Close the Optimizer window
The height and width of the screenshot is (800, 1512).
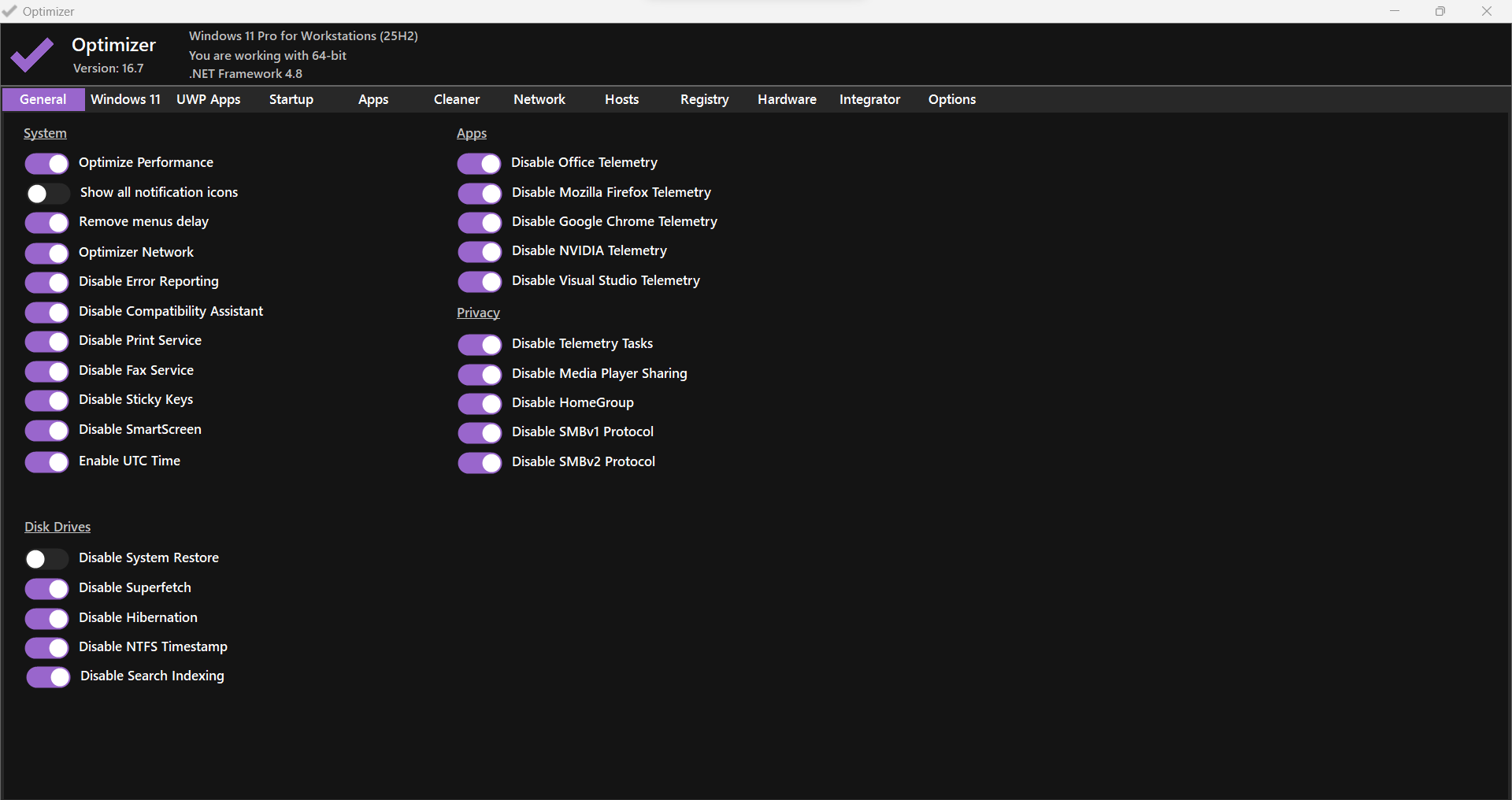(x=1487, y=11)
